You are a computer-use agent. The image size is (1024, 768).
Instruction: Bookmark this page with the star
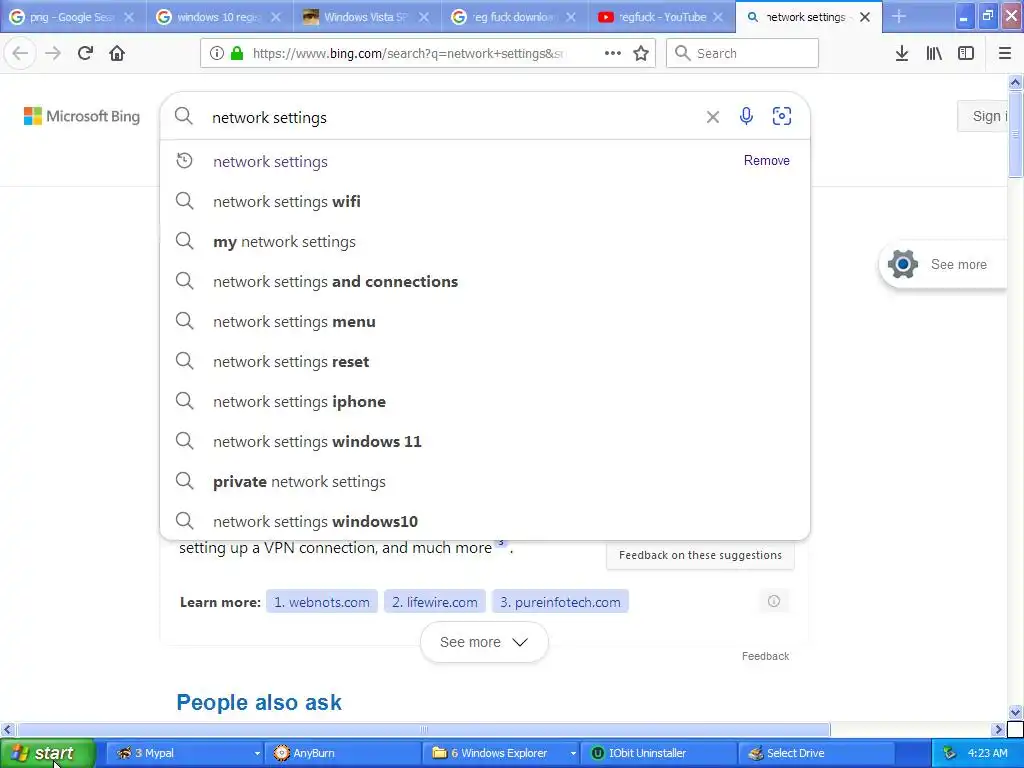641,54
